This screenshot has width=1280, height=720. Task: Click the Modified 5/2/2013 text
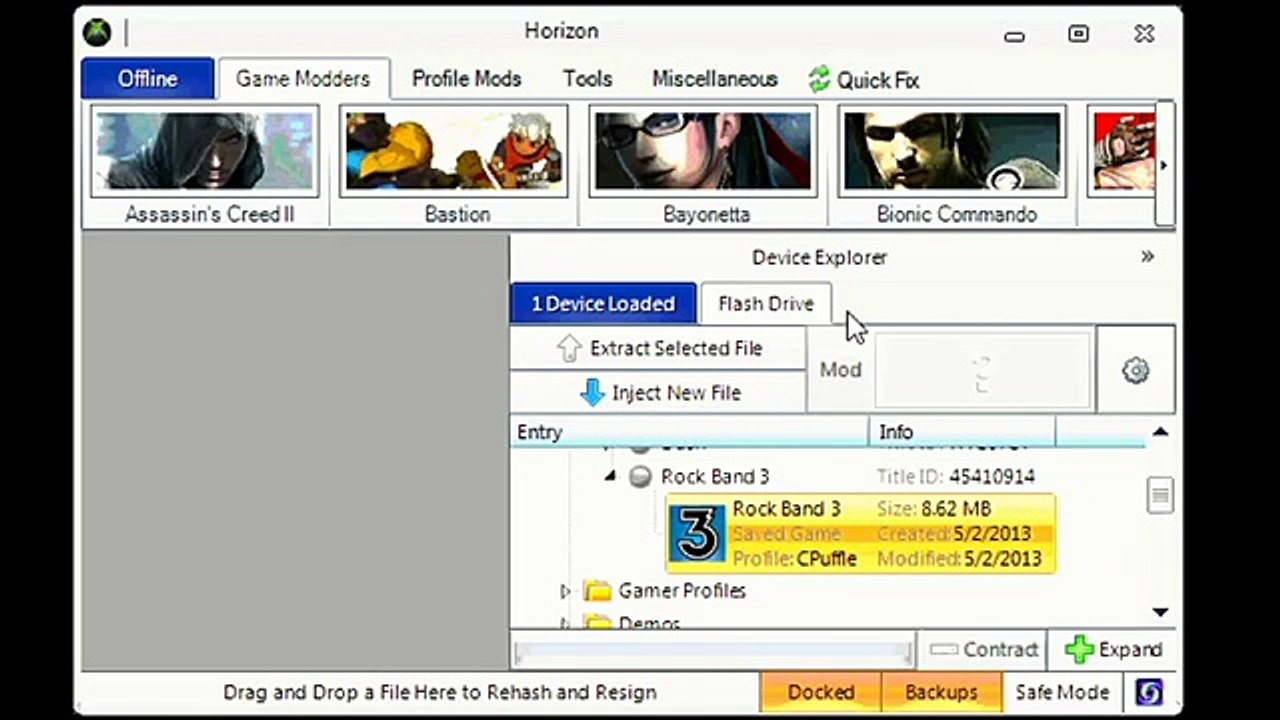tap(959, 559)
